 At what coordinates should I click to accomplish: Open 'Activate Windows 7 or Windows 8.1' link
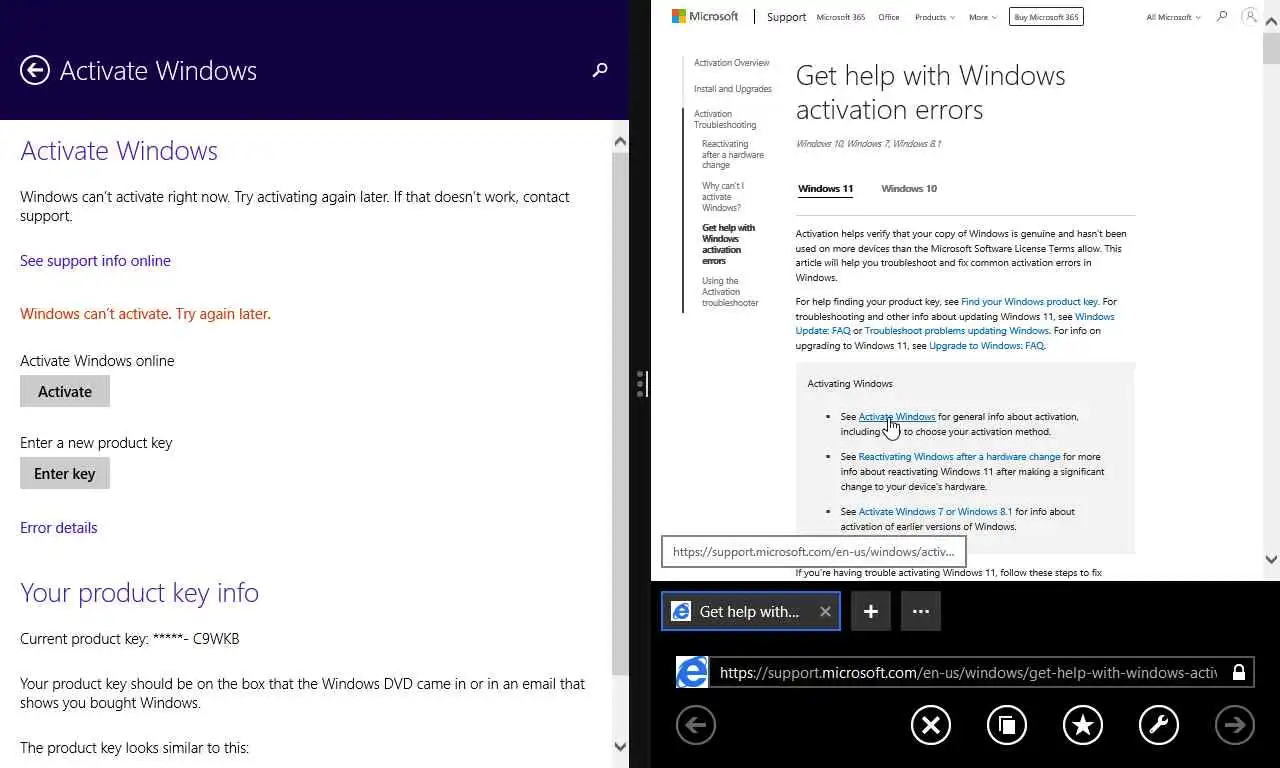pyautogui.click(x=935, y=511)
